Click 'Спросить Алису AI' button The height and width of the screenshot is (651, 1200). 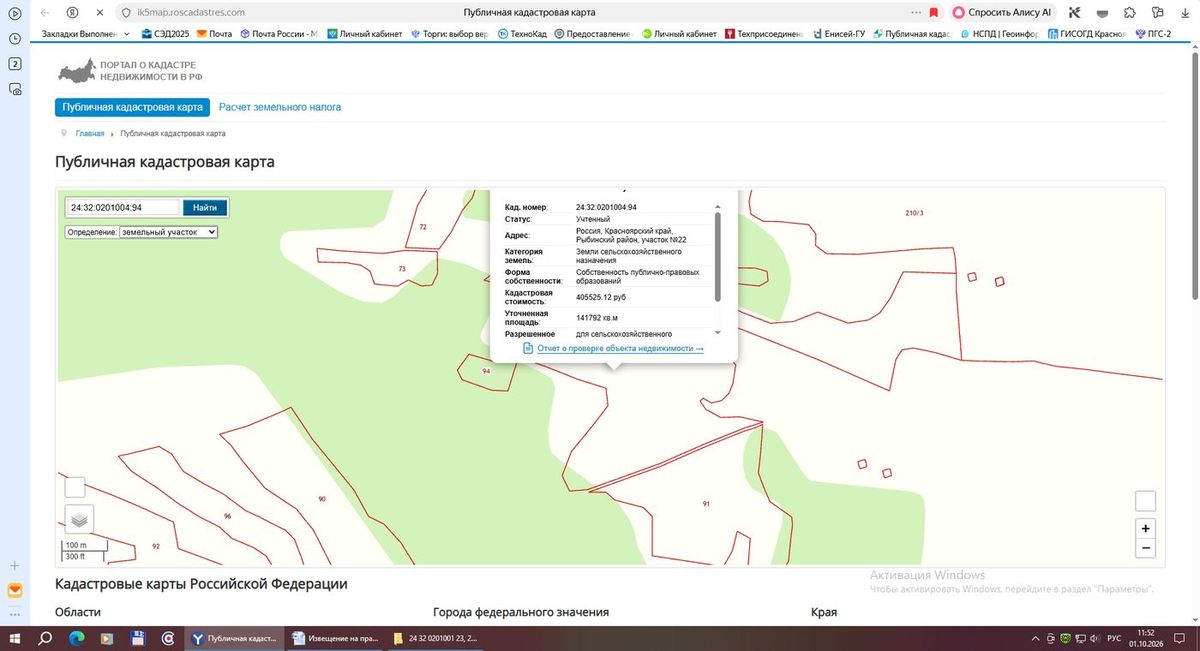(1003, 12)
